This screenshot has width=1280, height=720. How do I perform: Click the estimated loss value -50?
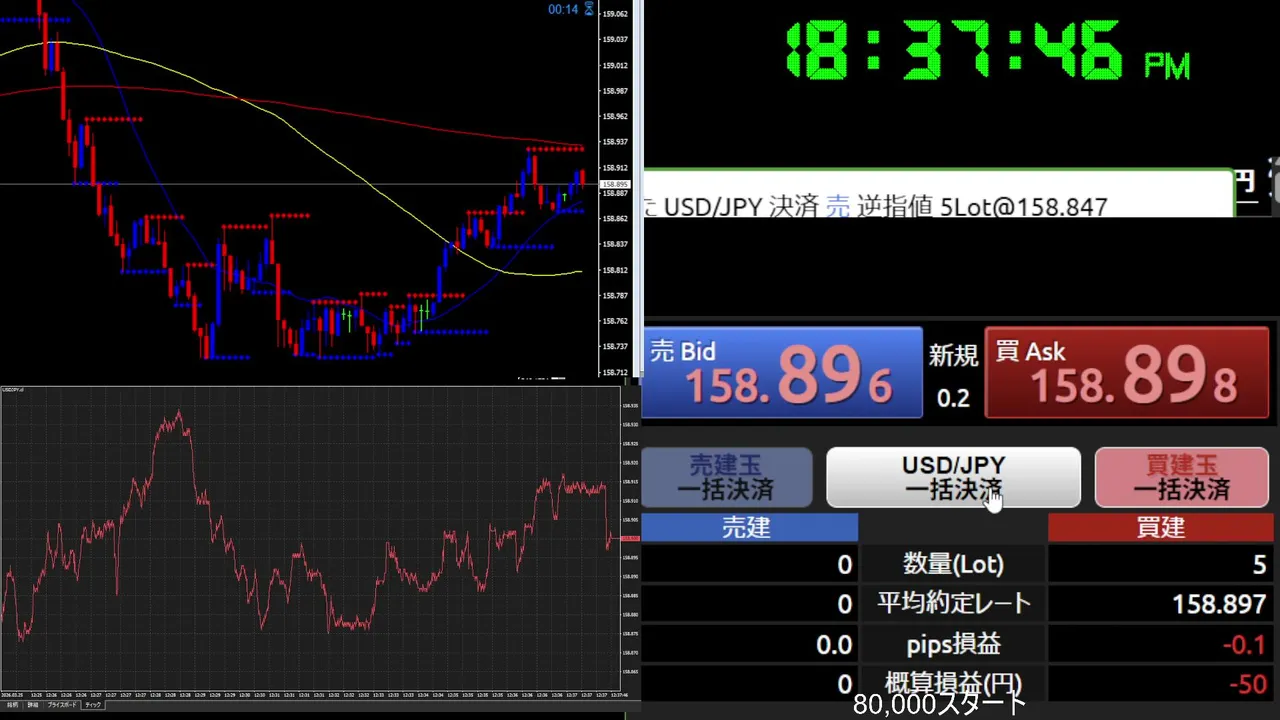(1247, 685)
